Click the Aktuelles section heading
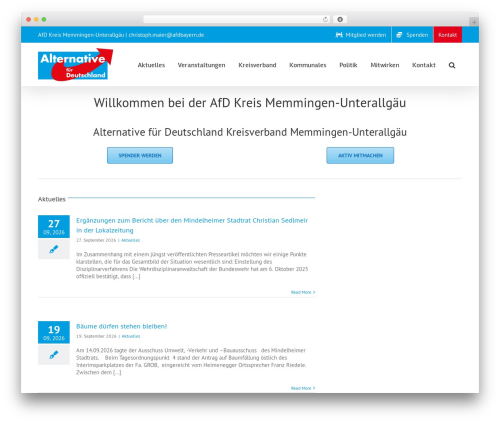Image resolution: width=500 pixels, height=423 pixels. click(52, 199)
